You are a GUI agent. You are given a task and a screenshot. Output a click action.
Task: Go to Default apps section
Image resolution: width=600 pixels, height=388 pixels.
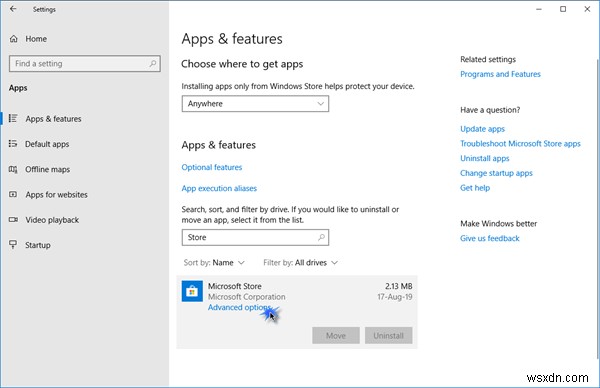pyautogui.click(x=47, y=144)
